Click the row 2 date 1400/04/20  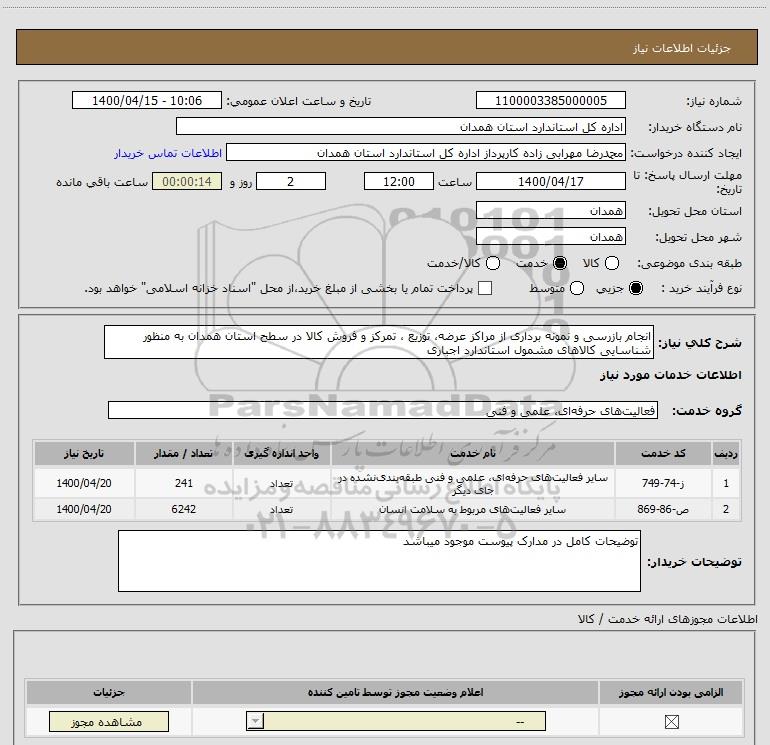pyautogui.click(x=84, y=509)
